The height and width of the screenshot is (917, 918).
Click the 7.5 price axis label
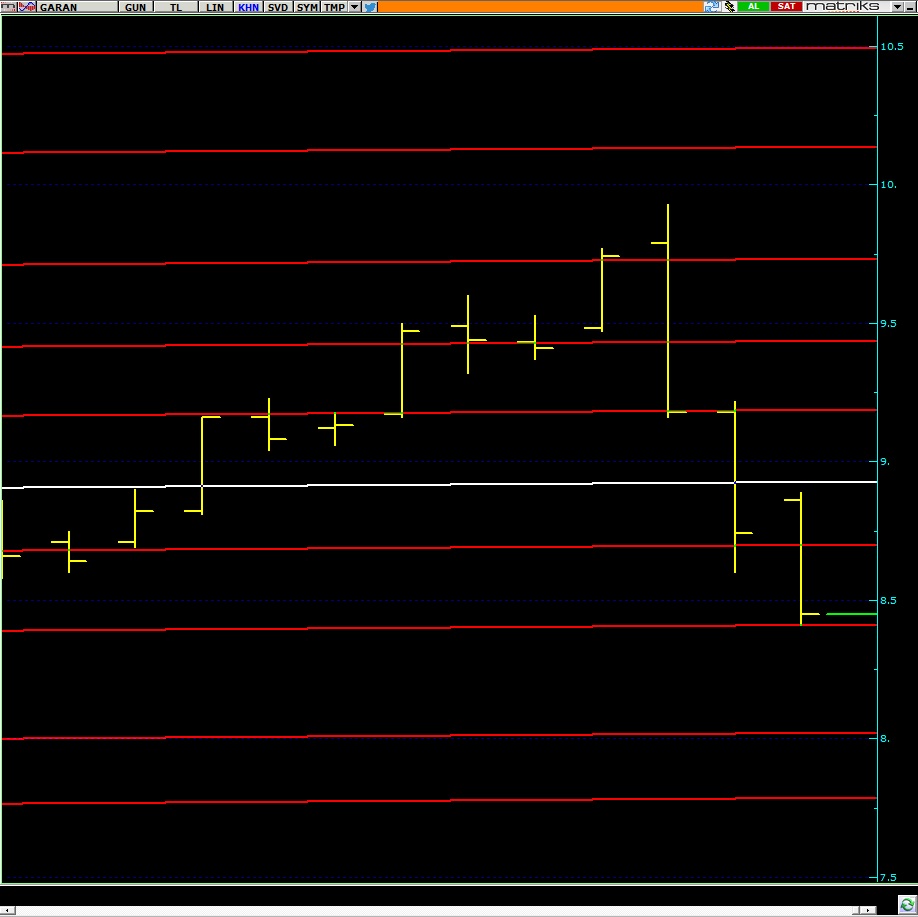888,877
